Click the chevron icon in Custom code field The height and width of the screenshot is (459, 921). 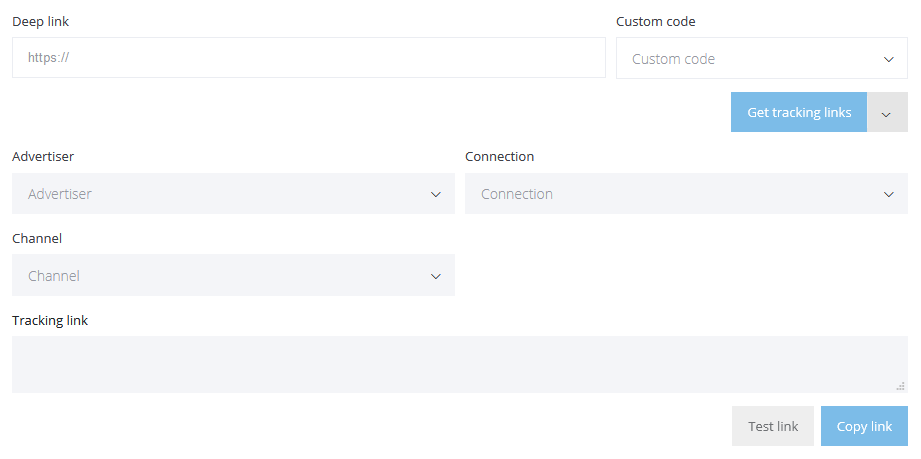888,59
